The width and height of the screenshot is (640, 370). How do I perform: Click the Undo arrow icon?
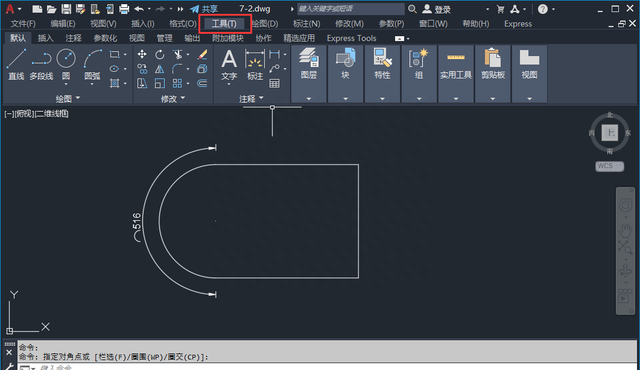pyautogui.click(x=139, y=9)
